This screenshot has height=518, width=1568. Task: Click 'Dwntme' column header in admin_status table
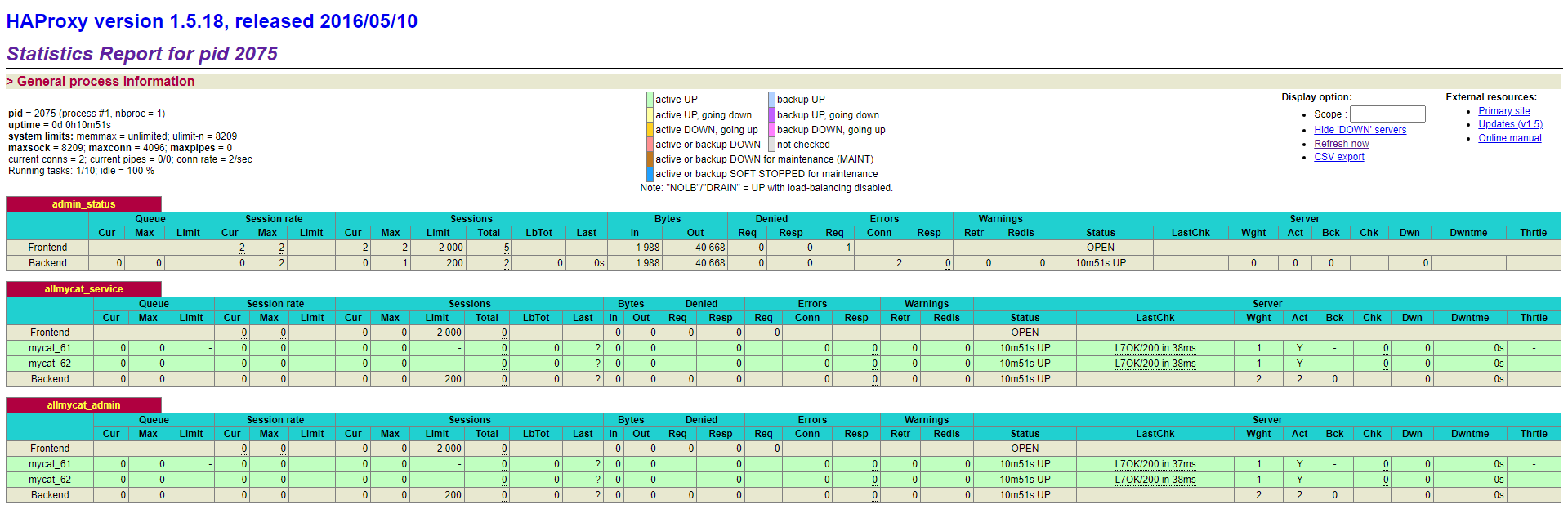click(x=1468, y=233)
